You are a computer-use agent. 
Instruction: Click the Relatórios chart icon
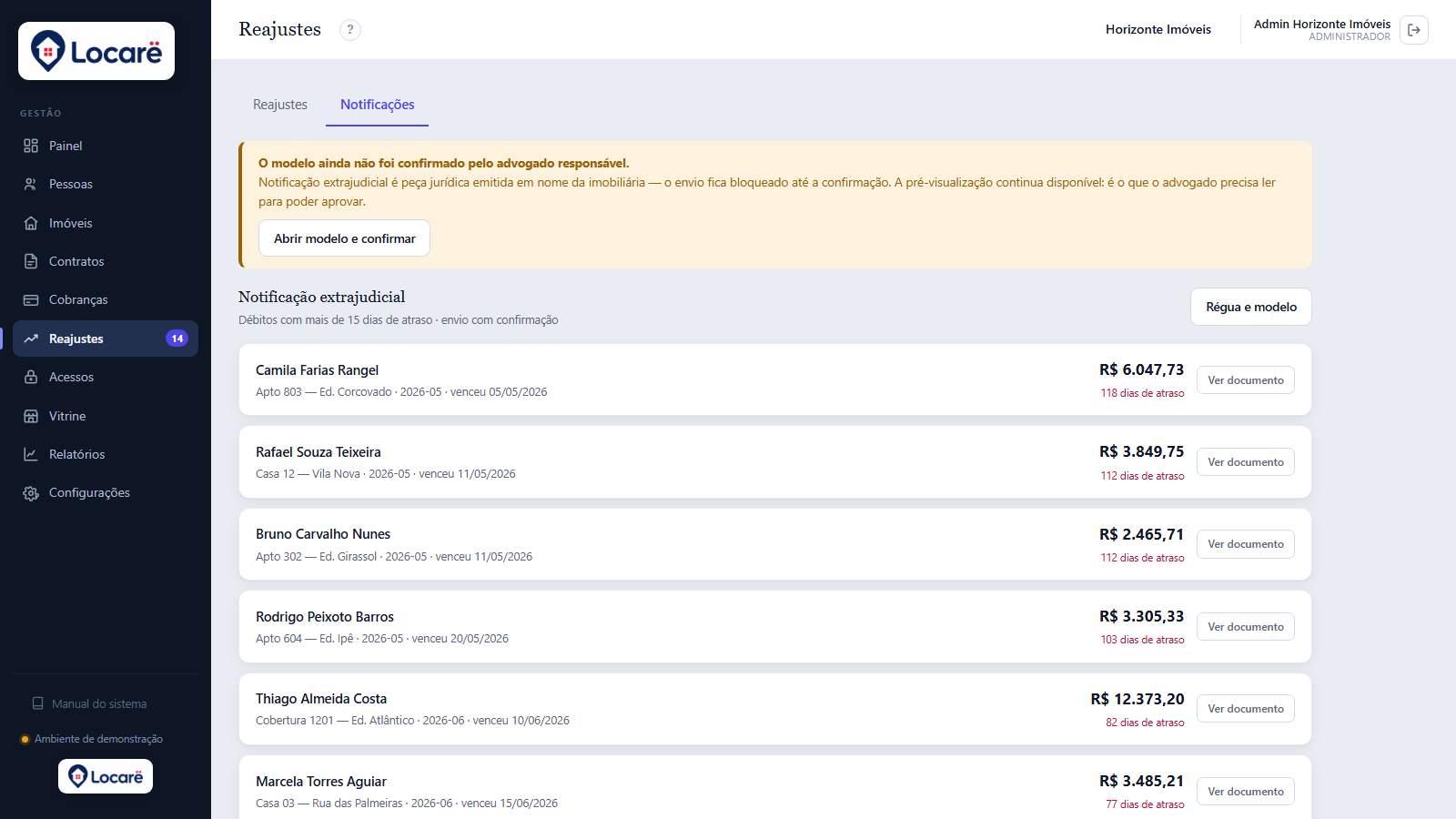pyautogui.click(x=31, y=454)
